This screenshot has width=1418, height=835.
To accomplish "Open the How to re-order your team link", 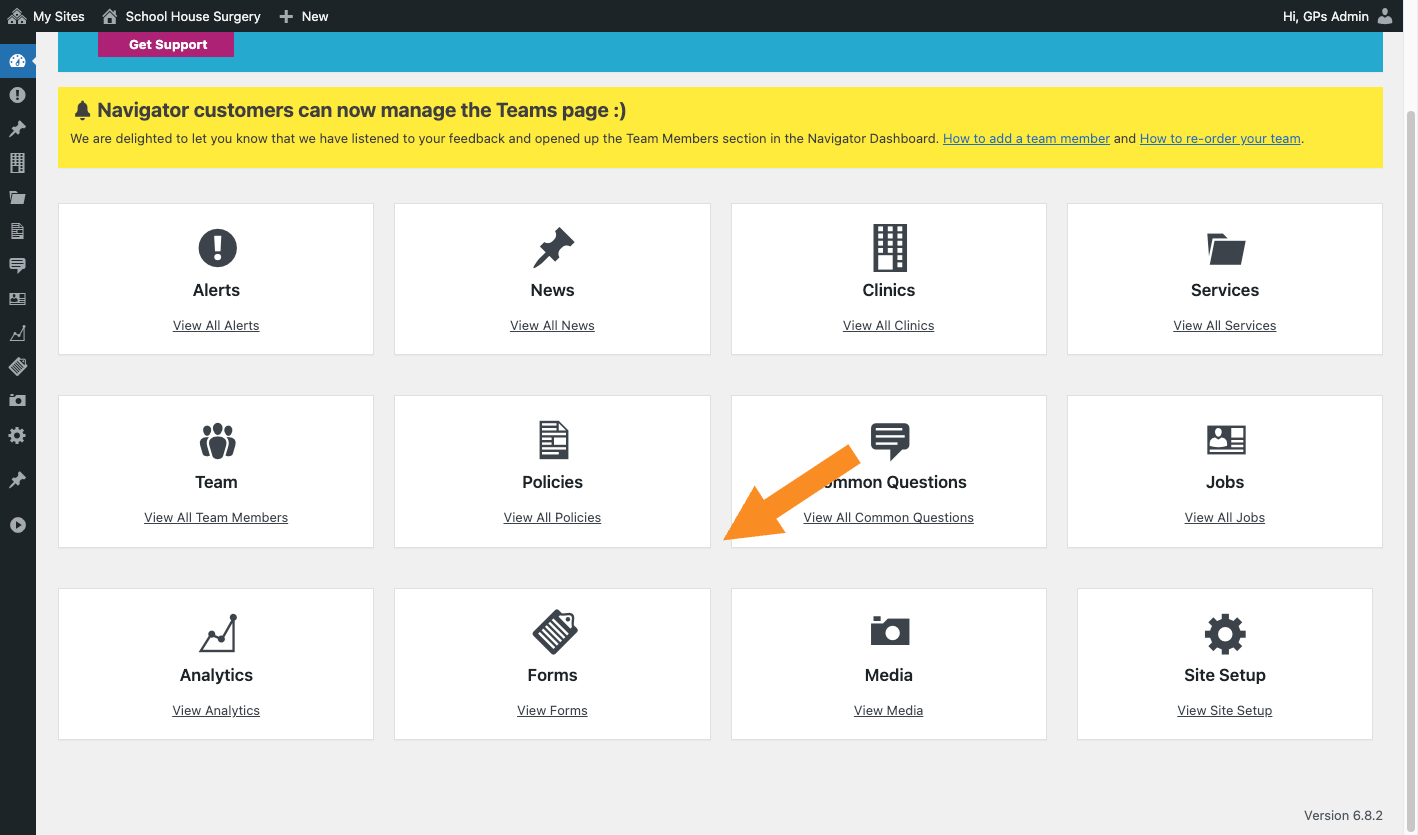I will [1220, 139].
